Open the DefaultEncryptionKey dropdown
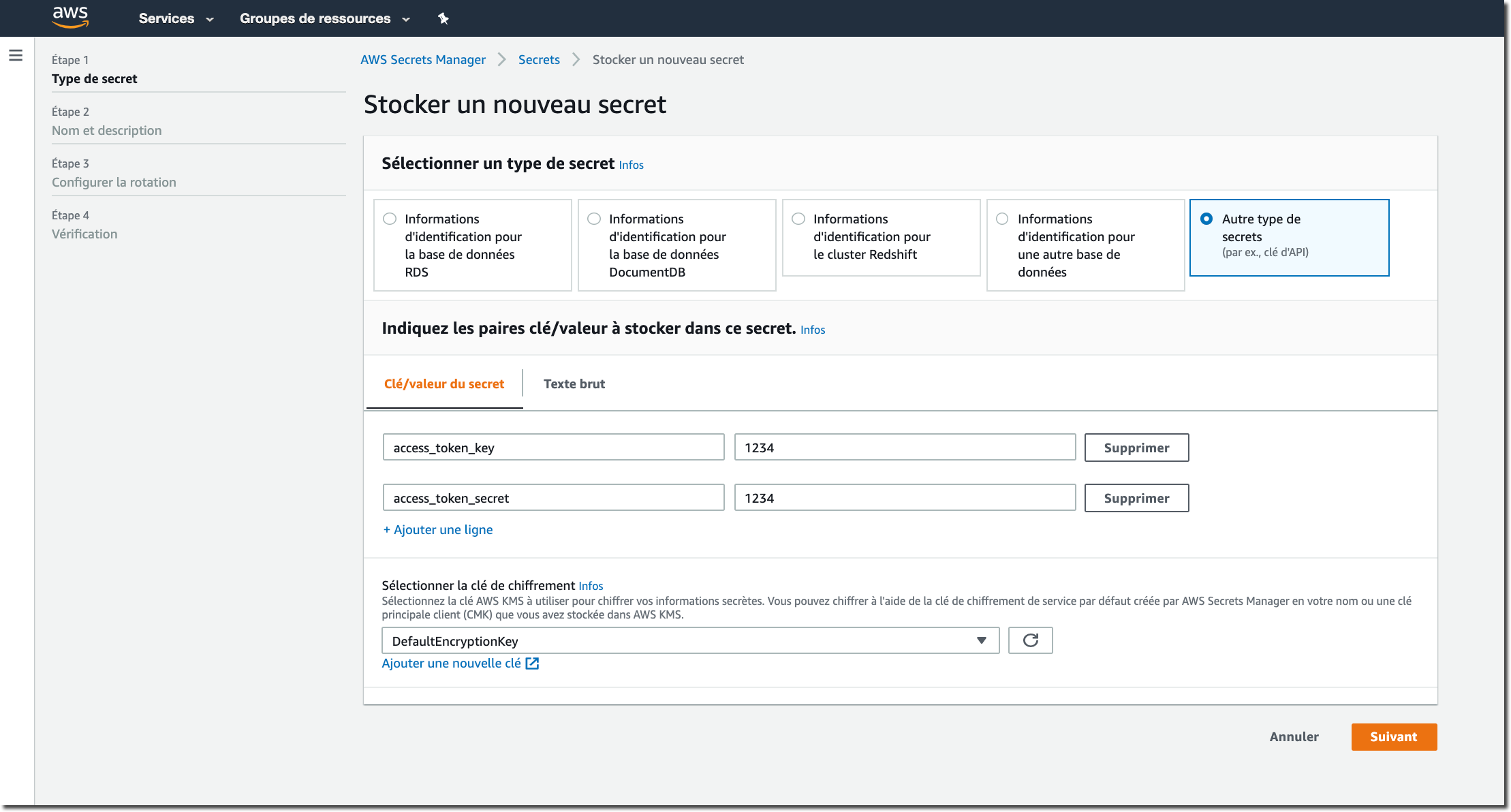This screenshot has width=1511, height=812. (x=690, y=641)
